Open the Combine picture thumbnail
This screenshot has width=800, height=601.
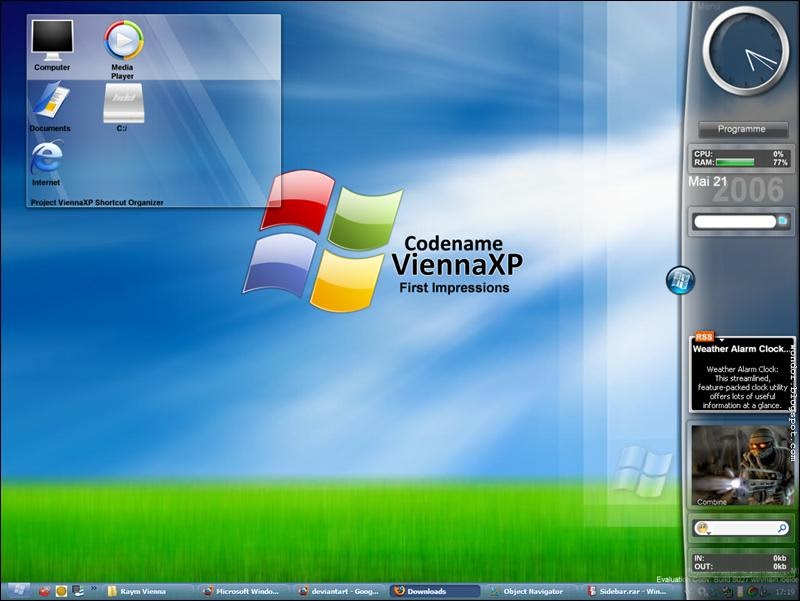741,465
